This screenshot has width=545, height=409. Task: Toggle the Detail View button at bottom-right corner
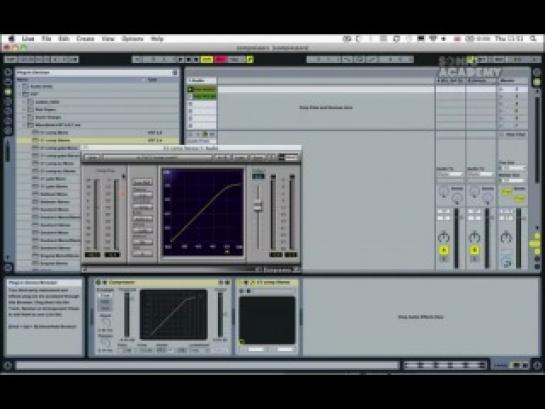click(537, 365)
